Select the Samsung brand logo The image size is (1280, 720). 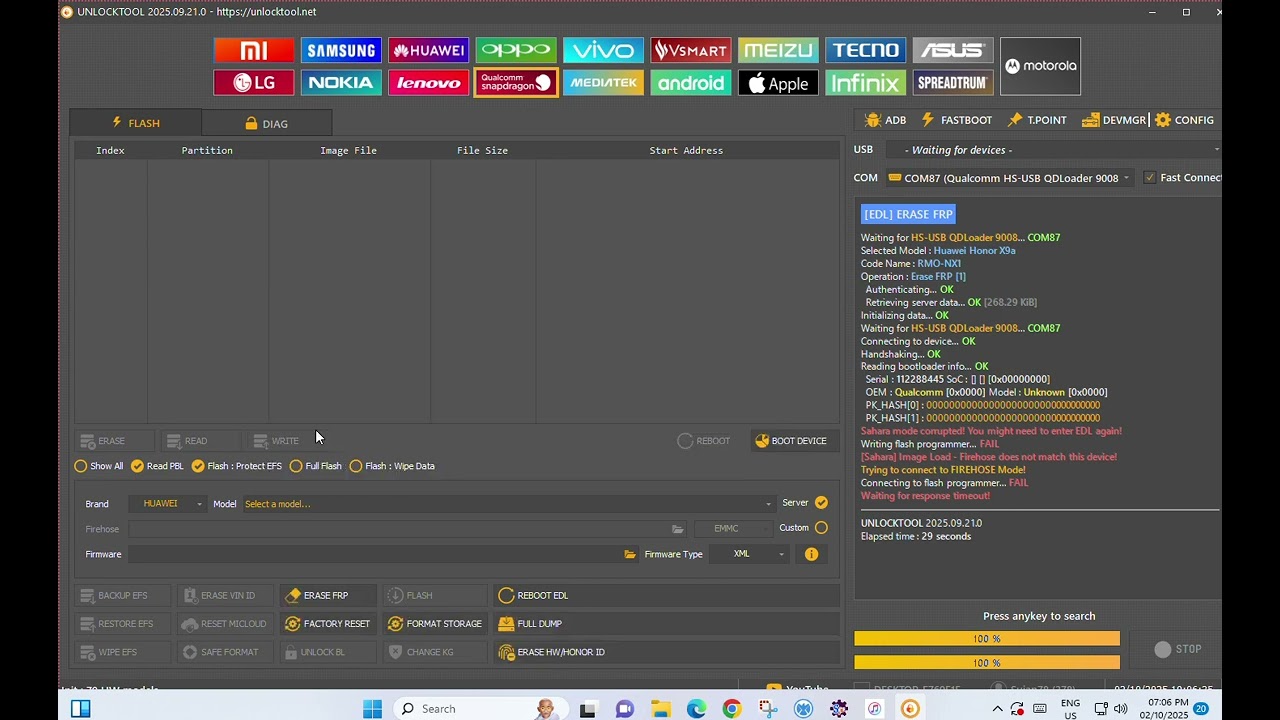[x=341, y=50]
